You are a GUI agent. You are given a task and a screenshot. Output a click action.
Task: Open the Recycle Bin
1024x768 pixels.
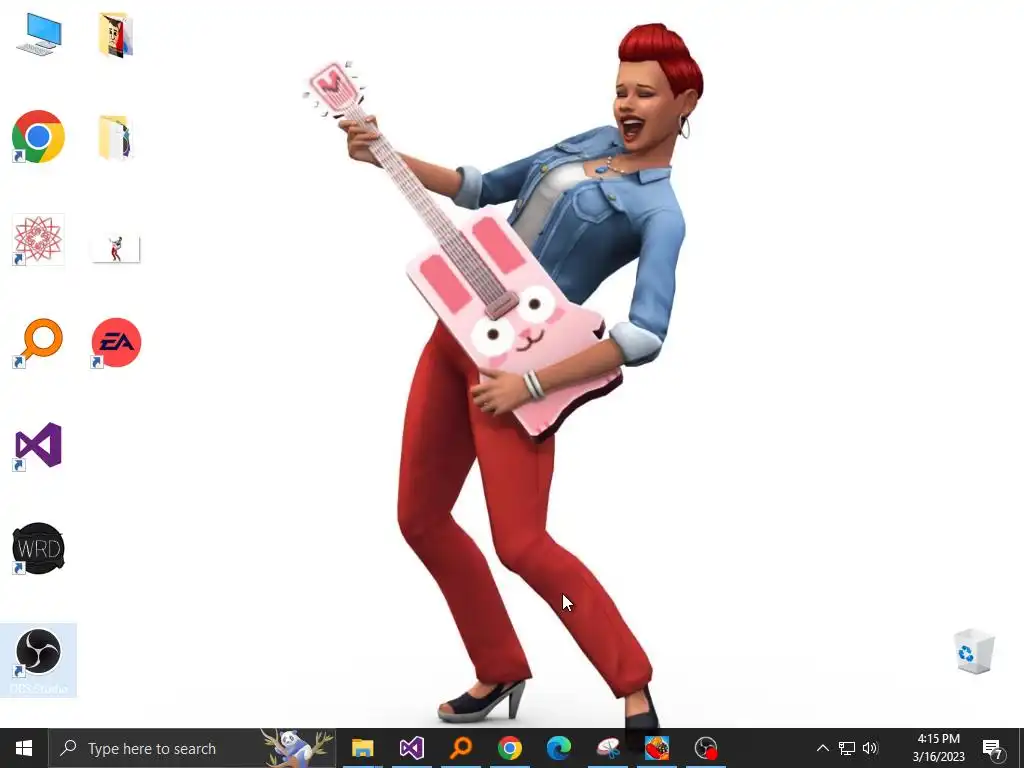974,650
